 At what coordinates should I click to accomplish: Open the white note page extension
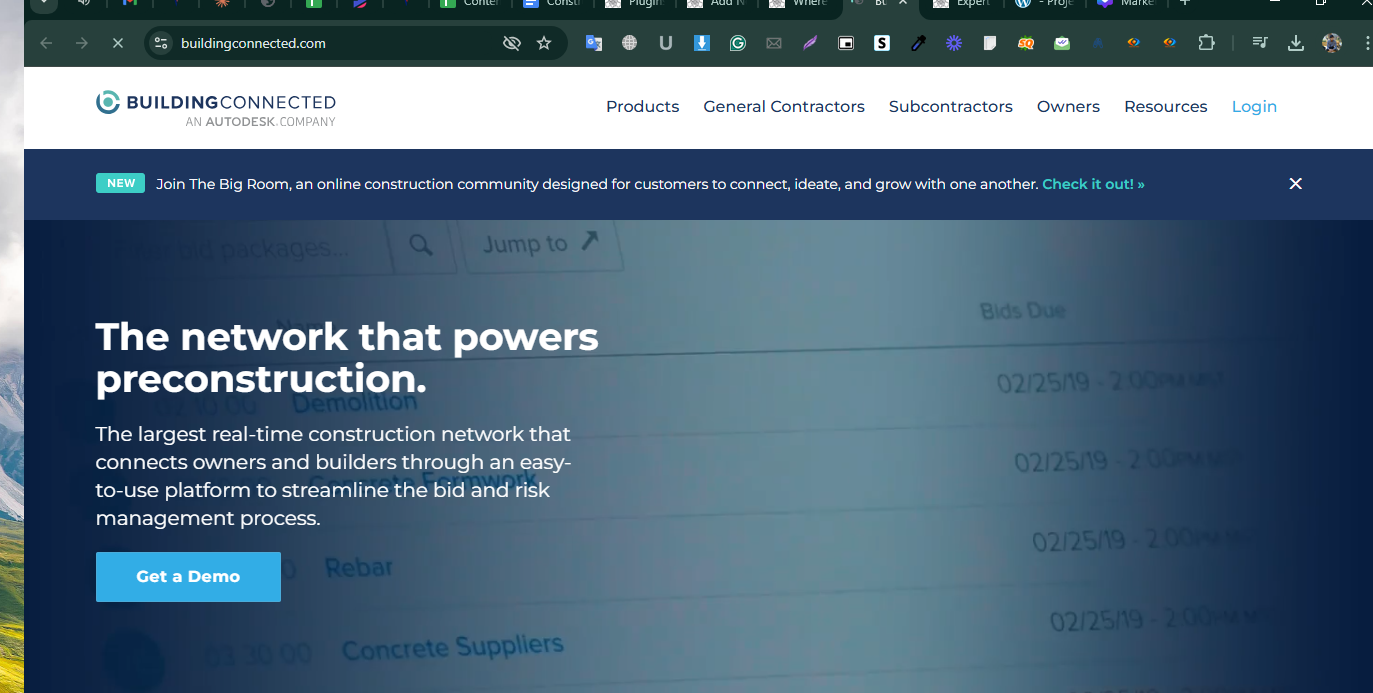pyautogui.click(x=990, y=43)
